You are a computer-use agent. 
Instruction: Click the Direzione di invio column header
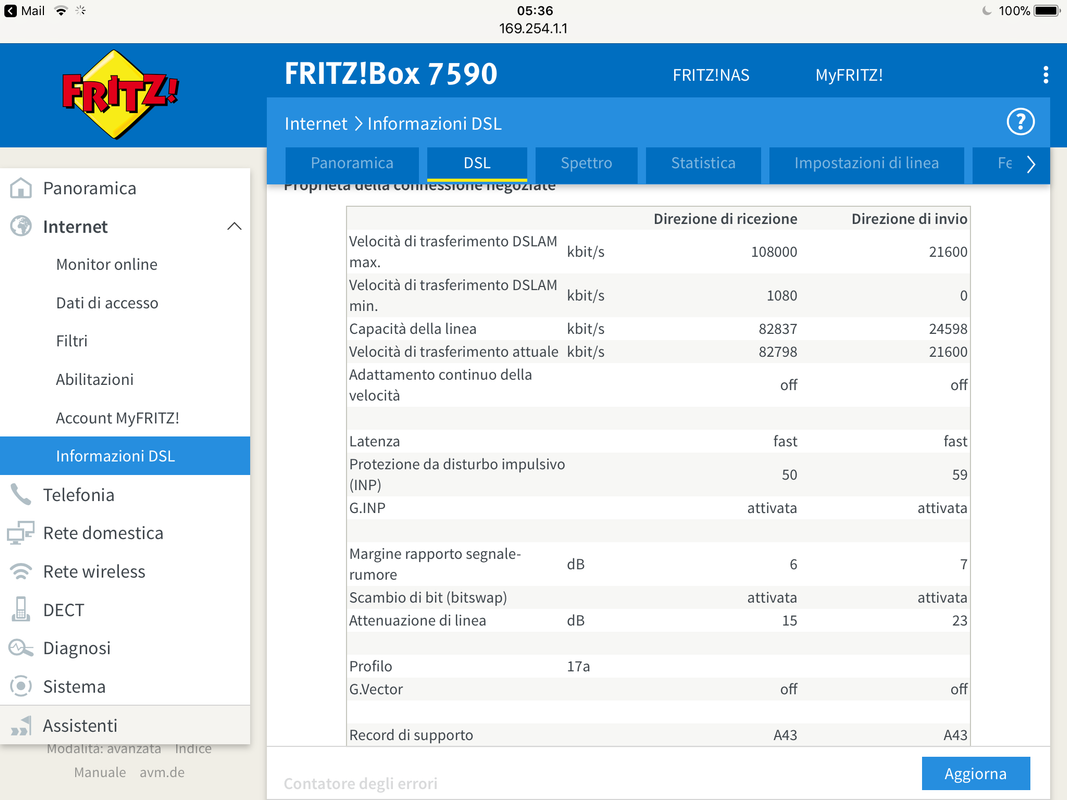pyautogui.click(x=909, y=219)
